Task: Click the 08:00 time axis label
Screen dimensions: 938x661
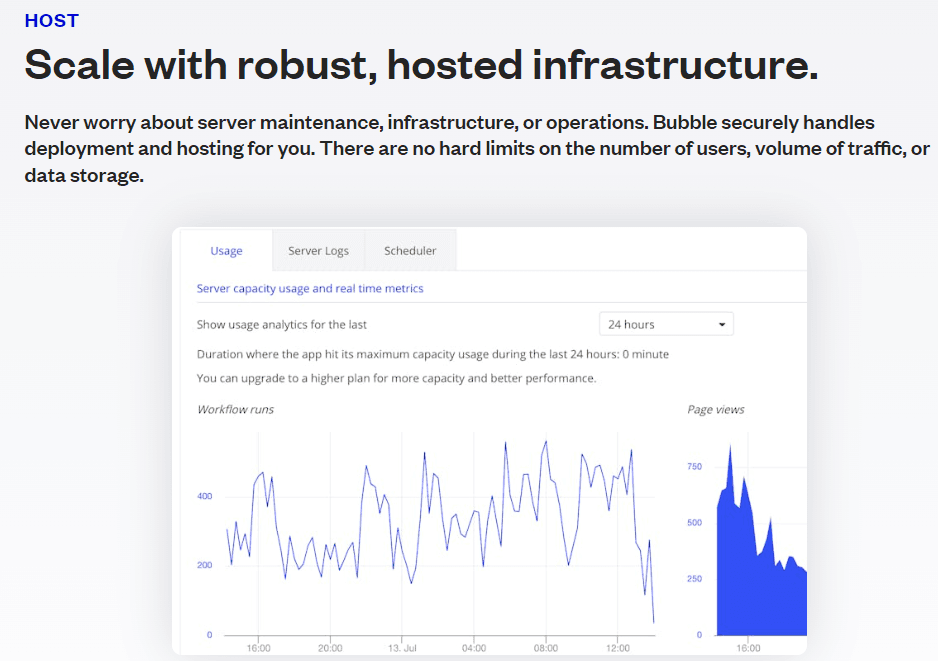Action: [546, 648]
